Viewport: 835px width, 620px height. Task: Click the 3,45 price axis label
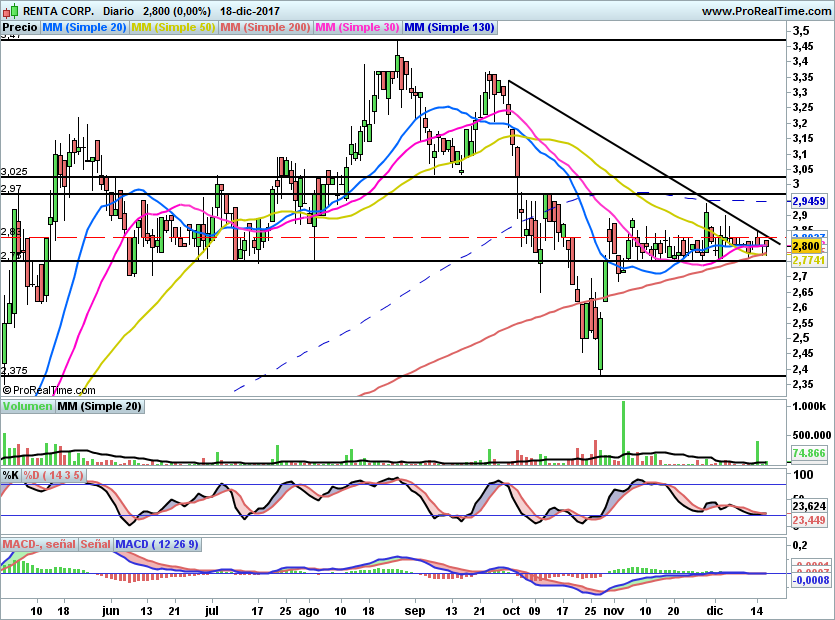pyautogui.click(x=803, y=46)
